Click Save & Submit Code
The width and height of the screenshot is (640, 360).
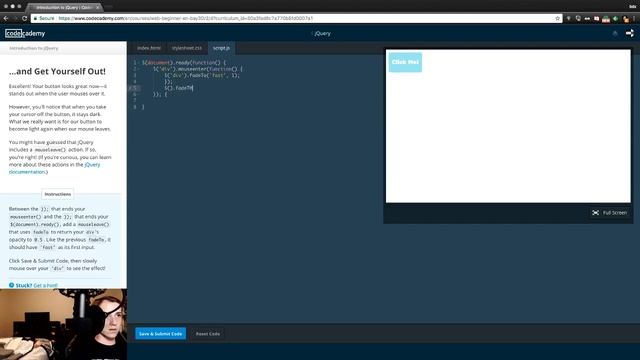[x=160, y=333]
